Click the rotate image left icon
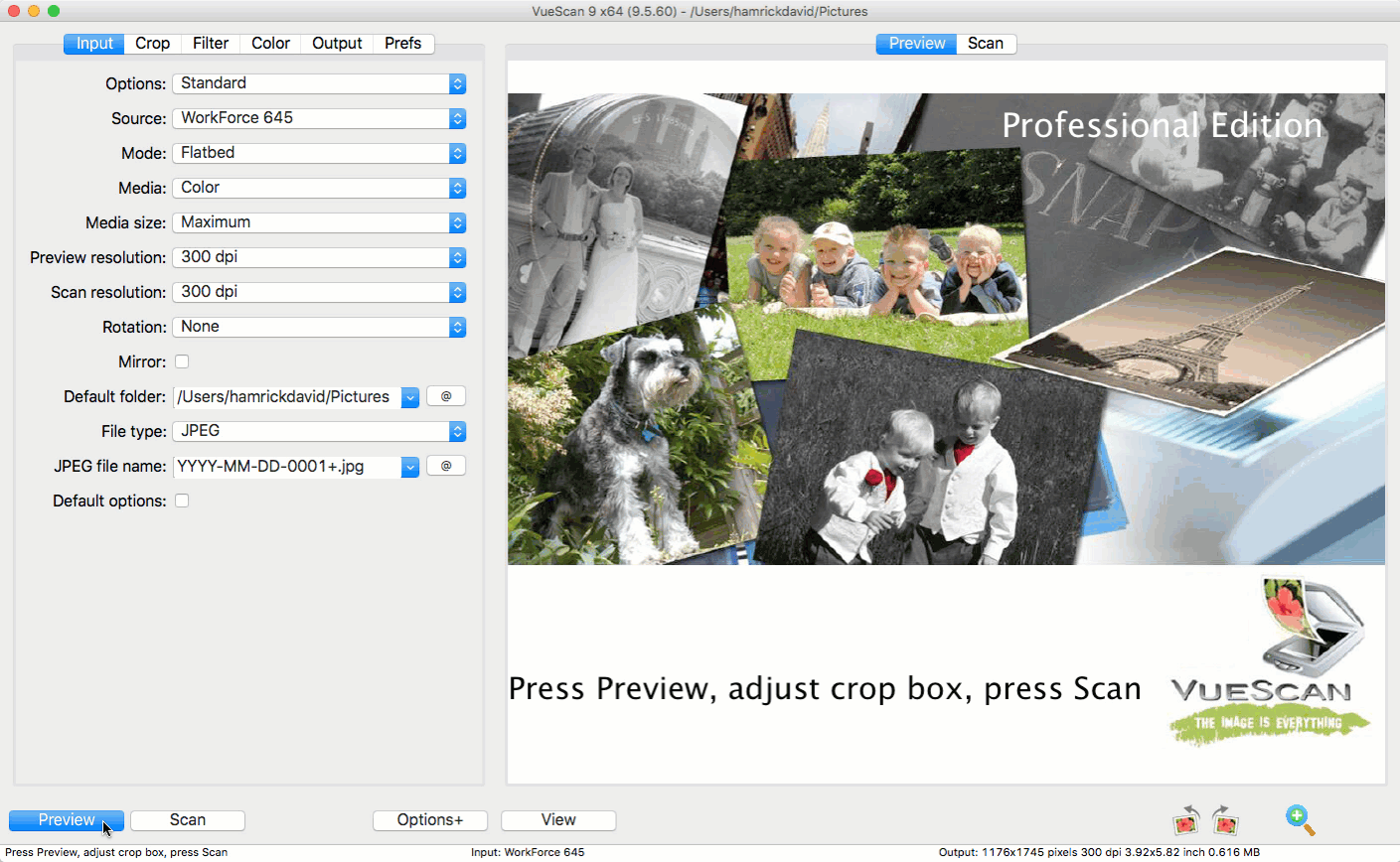Screen dimensions: 1400x862 pyautogui.click(x=1186, y=820)
